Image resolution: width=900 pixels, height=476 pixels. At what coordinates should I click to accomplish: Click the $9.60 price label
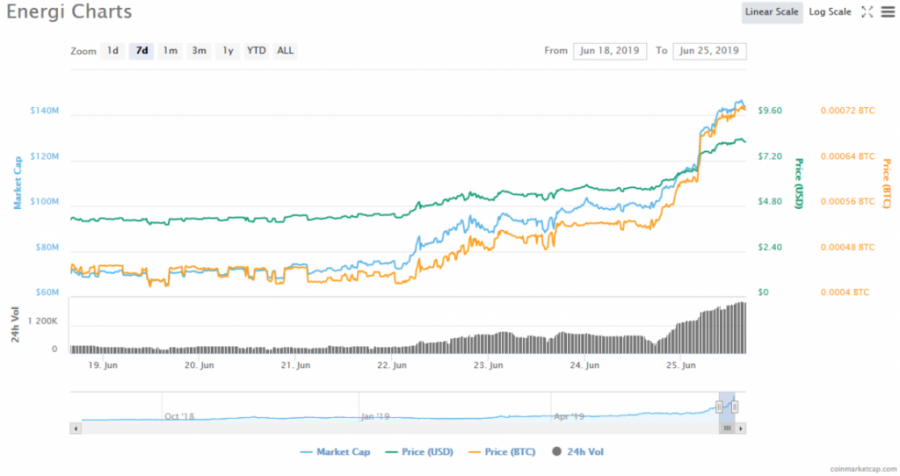point(770,110)
